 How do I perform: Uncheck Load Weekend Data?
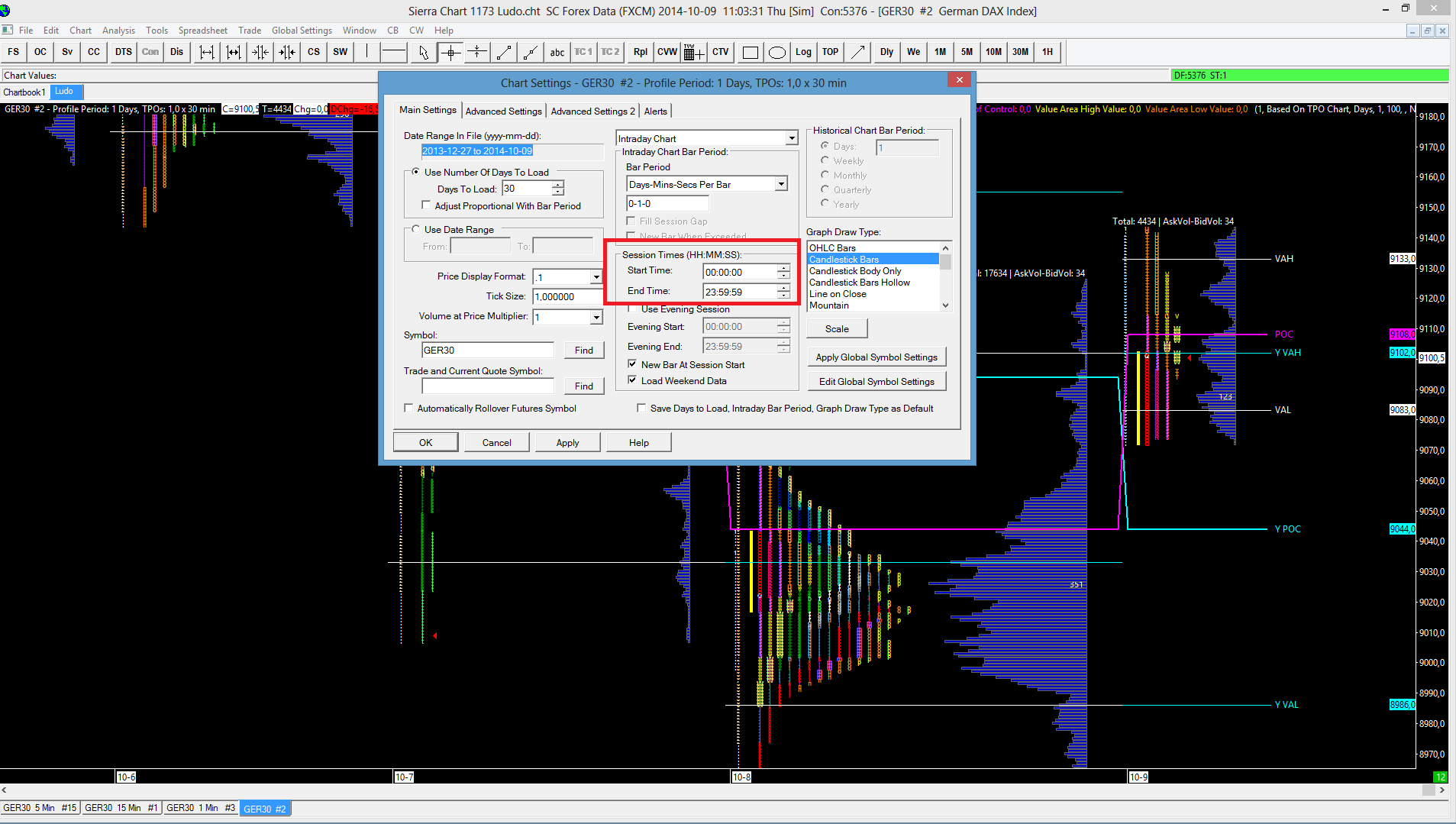[x=632, y=380]
